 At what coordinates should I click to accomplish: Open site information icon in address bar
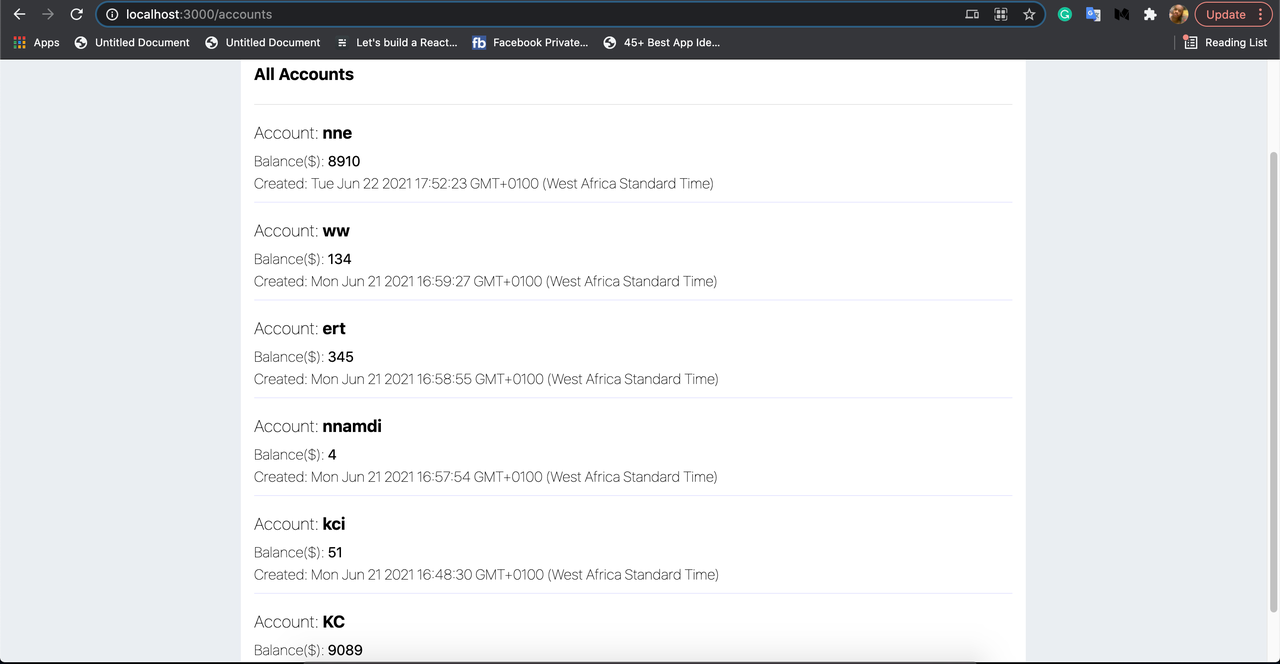click(x=112, y=14)
